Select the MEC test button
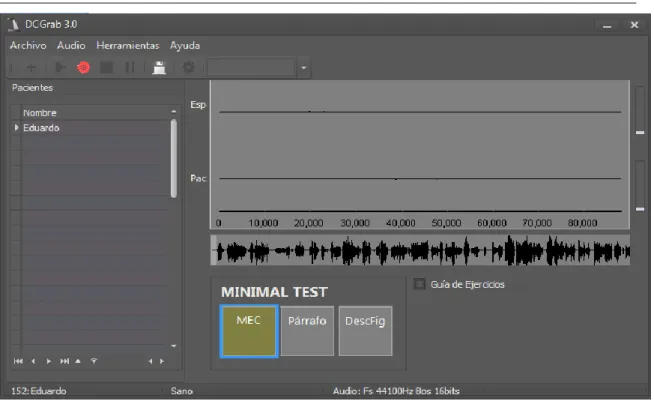 [x=249, y=331]
